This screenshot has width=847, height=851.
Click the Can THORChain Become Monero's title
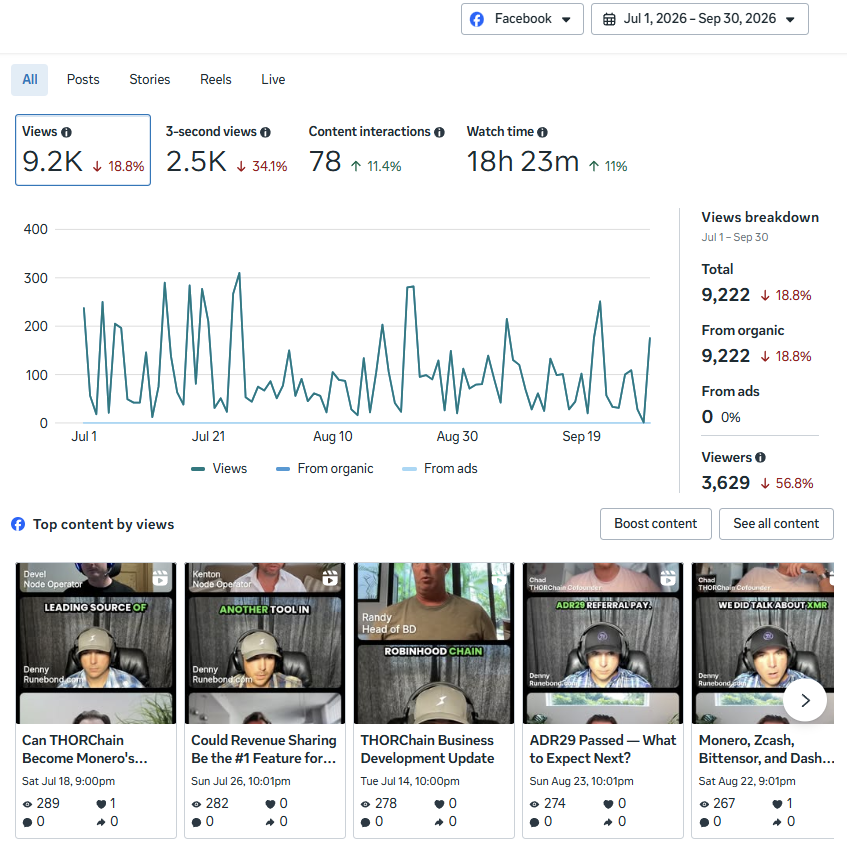pyautogui.click(x=85, y=750)
